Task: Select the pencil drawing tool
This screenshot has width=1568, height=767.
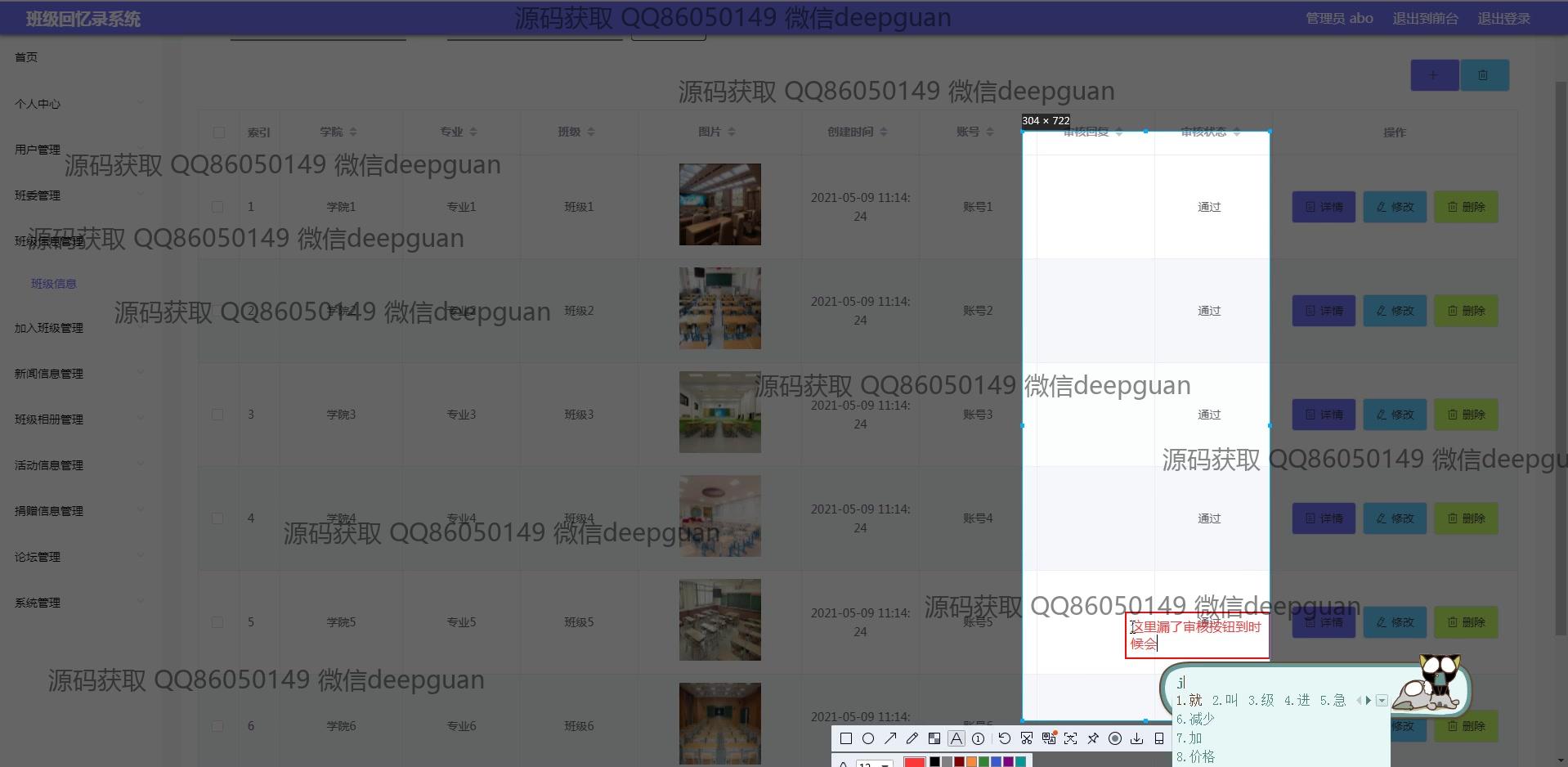Action: (x=912, y=739)
